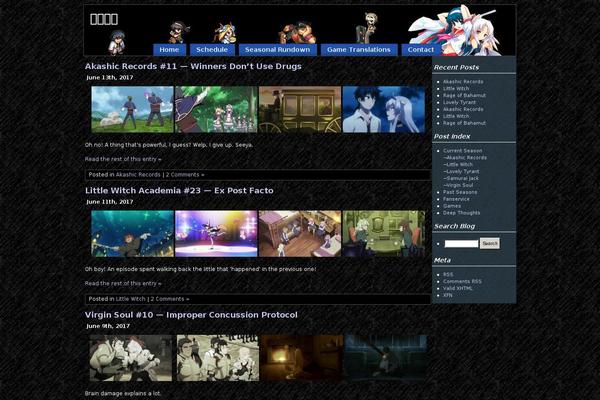Open Virgin Soul thumbnail of men fighting
The height and width of the screenshot is (400, 600).
131,358
